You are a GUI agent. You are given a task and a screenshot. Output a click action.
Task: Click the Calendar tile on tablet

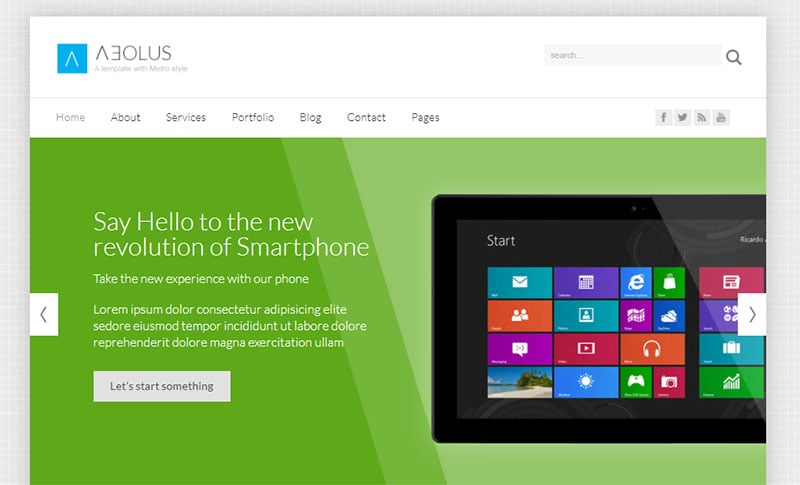[x=586, y=283]
